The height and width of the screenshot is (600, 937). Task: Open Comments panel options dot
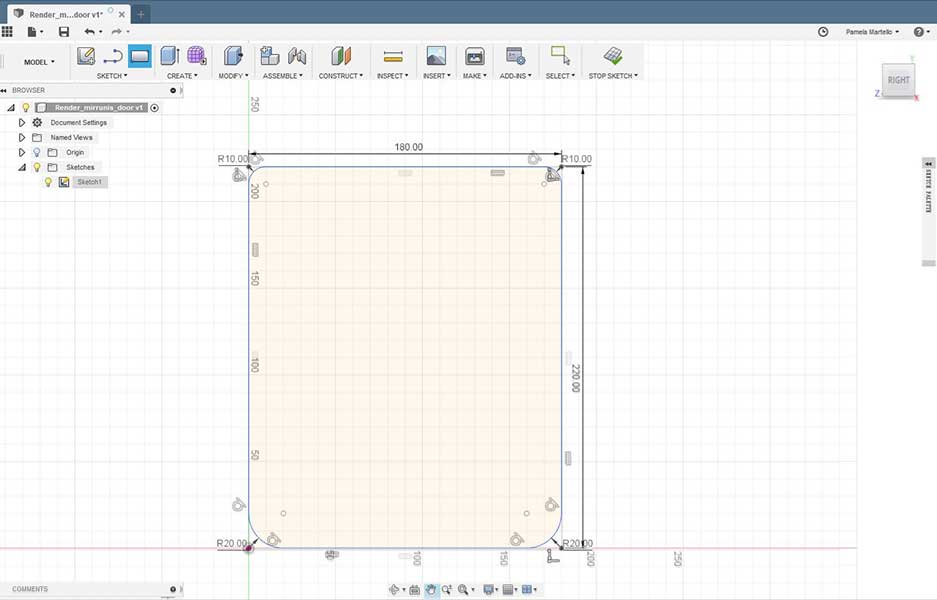tap(173, 589)
